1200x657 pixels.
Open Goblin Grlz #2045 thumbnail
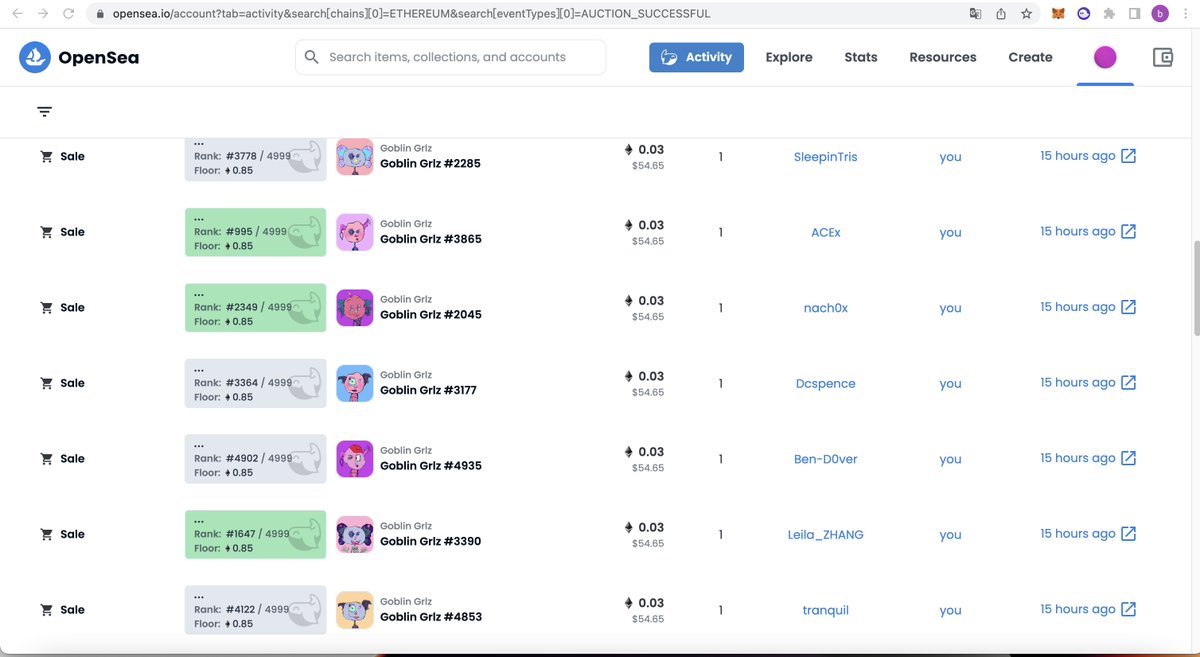point(355,308)
